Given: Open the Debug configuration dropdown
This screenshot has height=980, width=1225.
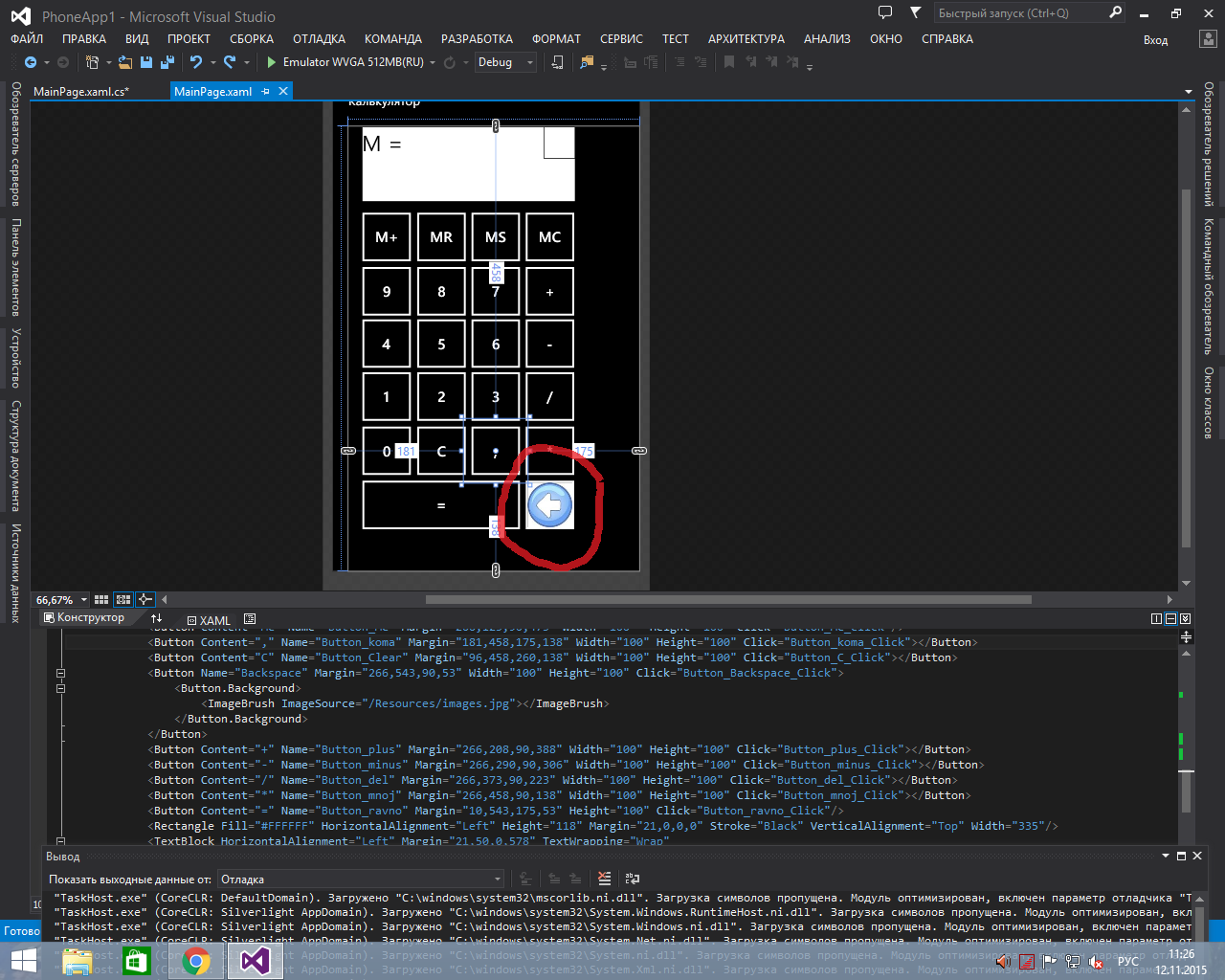Looking at the screenshot, I should (x=530, y=62).
